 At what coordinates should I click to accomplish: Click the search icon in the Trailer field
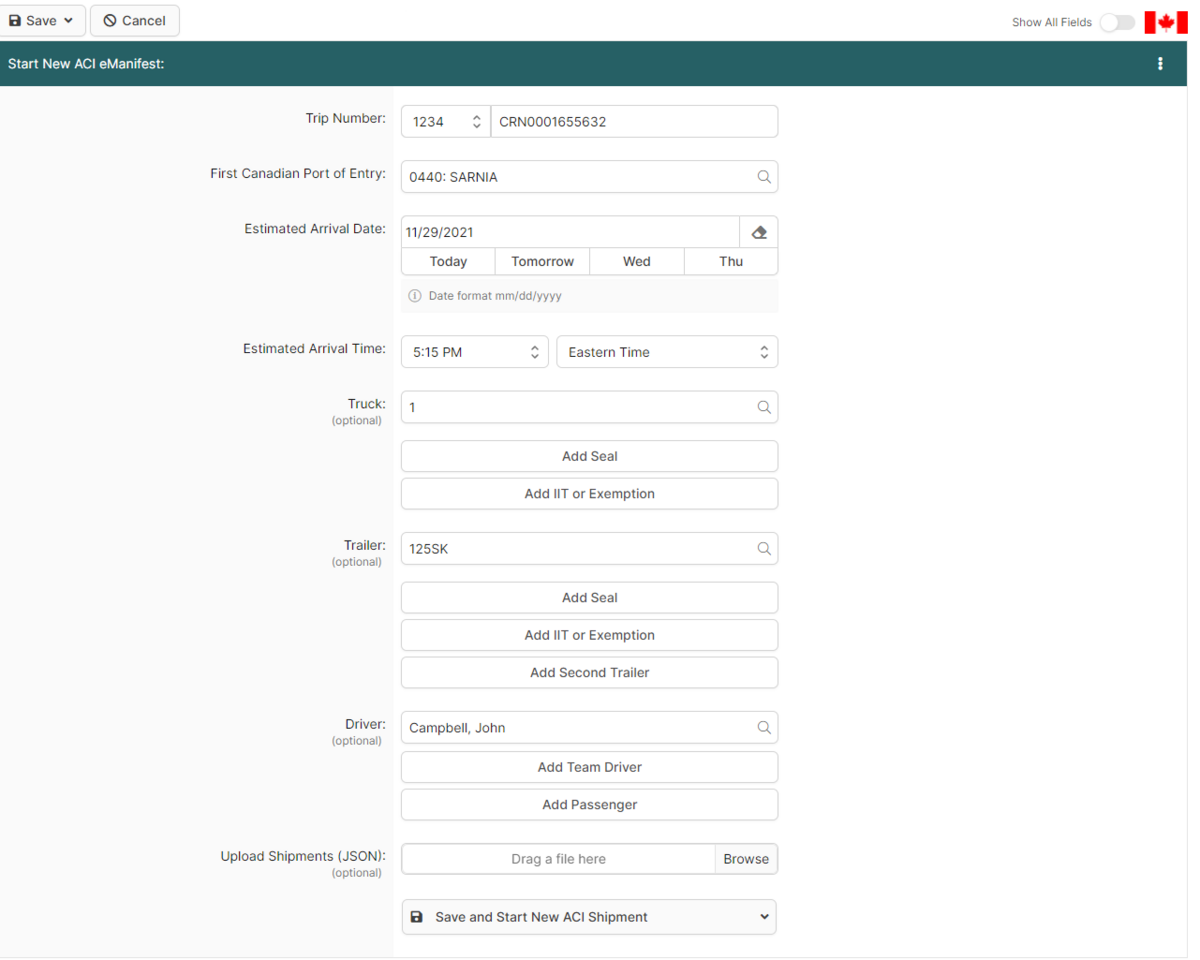(764, 548)
